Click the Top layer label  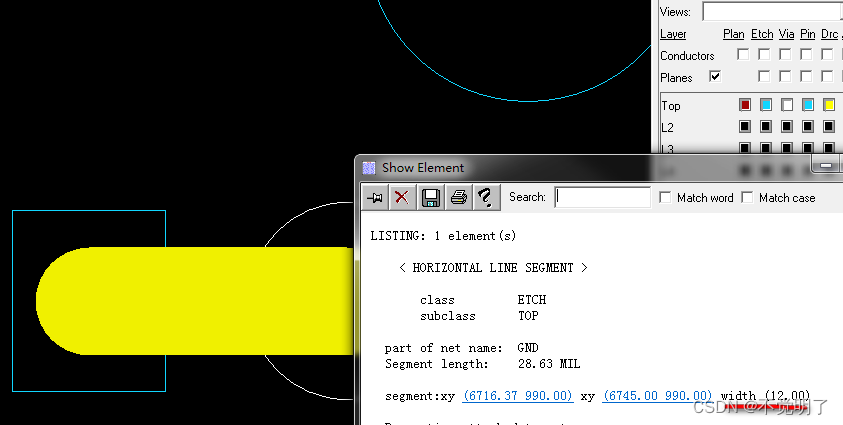click(671, 106)
